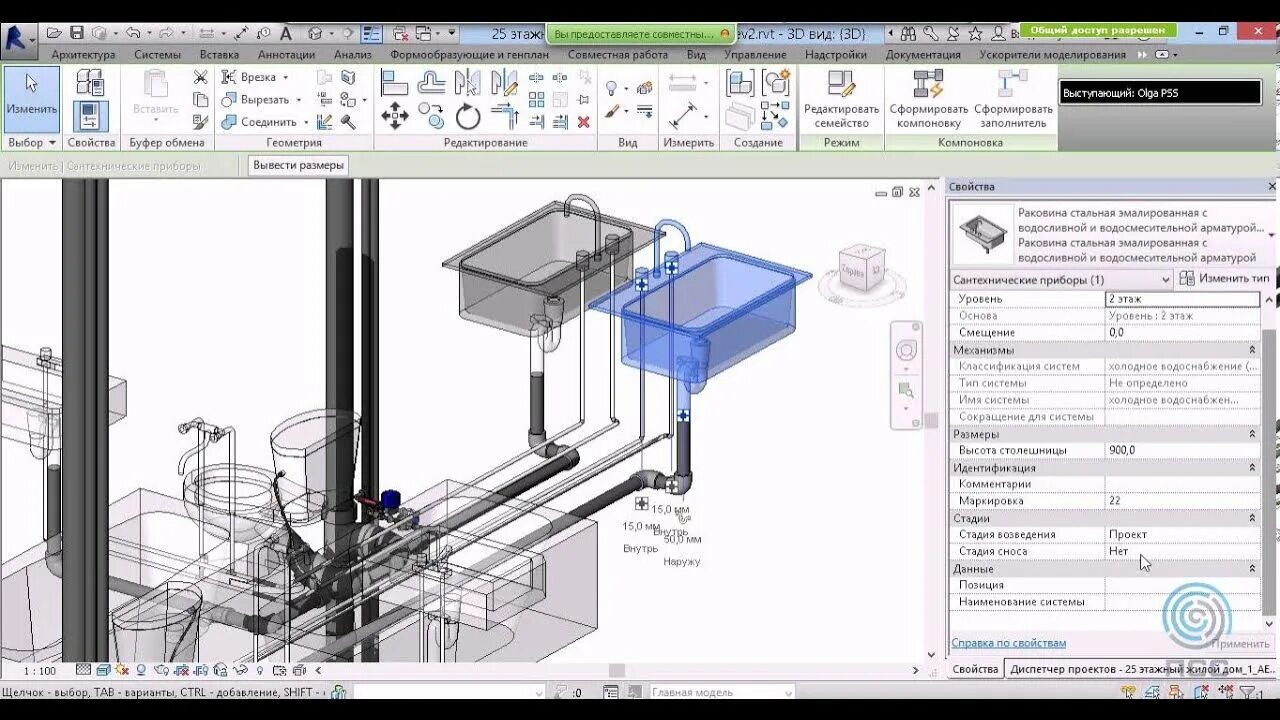
Task: Click the Match Type Properties paintbrush icon
Action: click(x=200, y=121)
